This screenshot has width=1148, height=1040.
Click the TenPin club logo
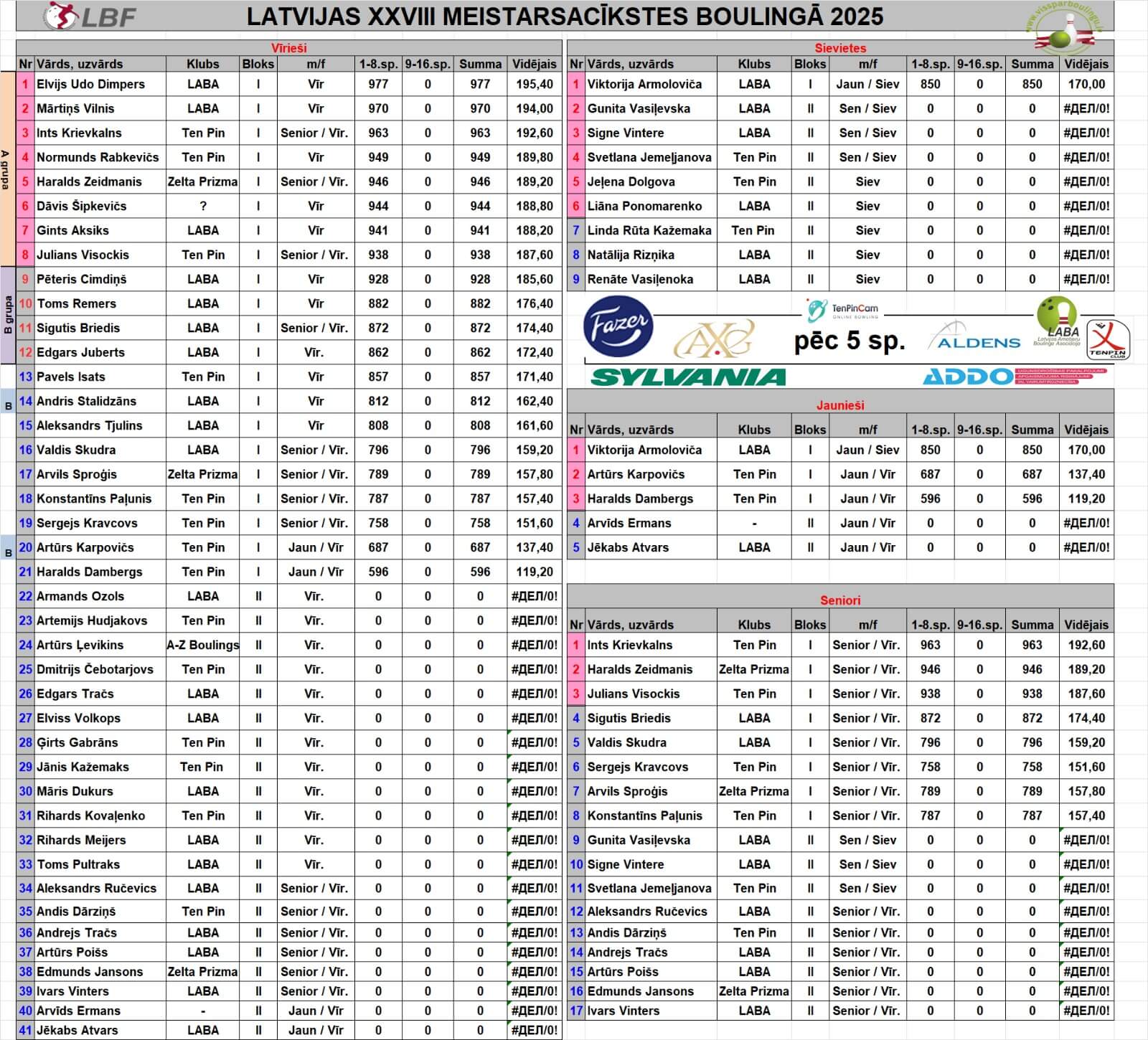point(1109,339)
